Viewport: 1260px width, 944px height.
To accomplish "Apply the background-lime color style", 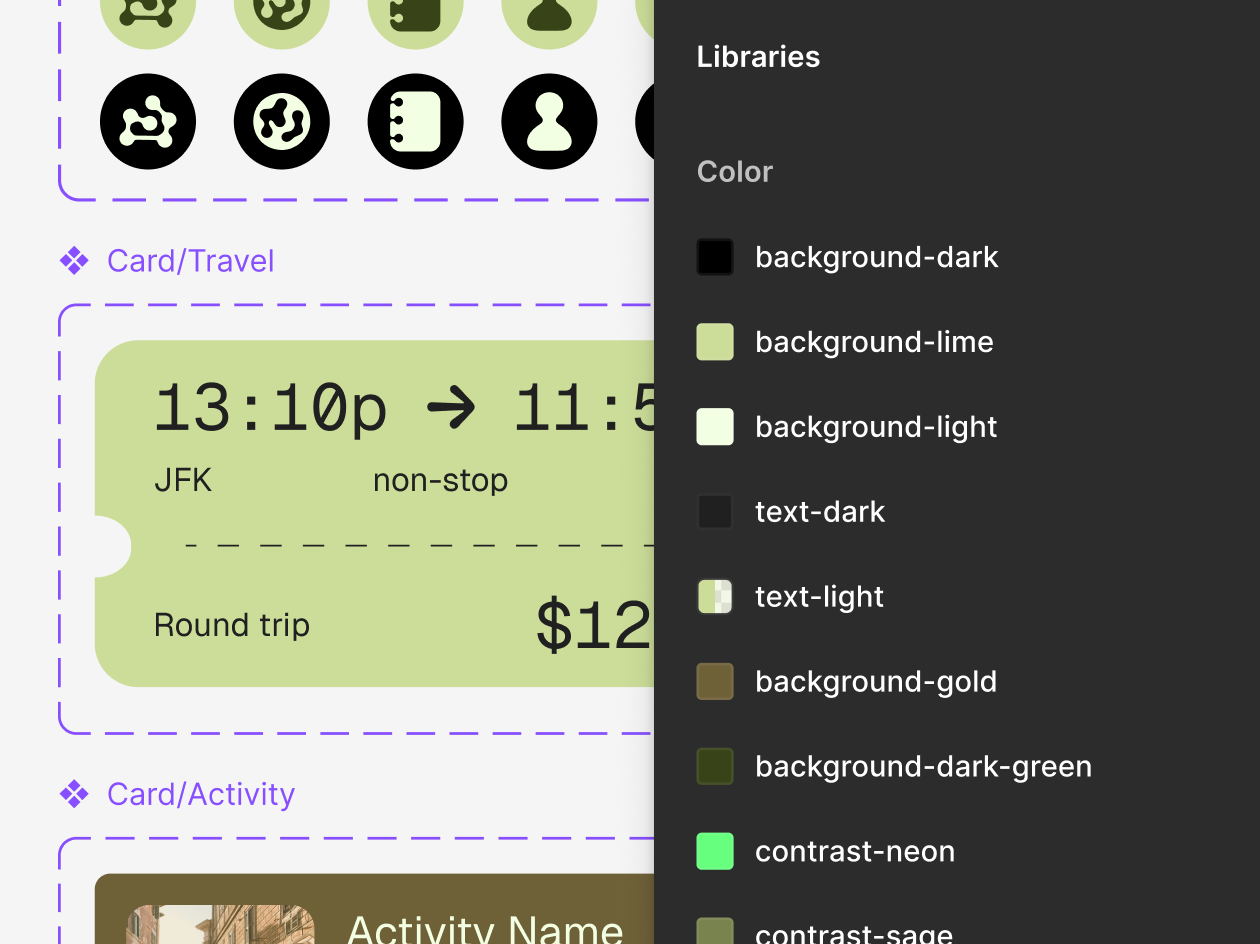I will click(x=874, y=341).
